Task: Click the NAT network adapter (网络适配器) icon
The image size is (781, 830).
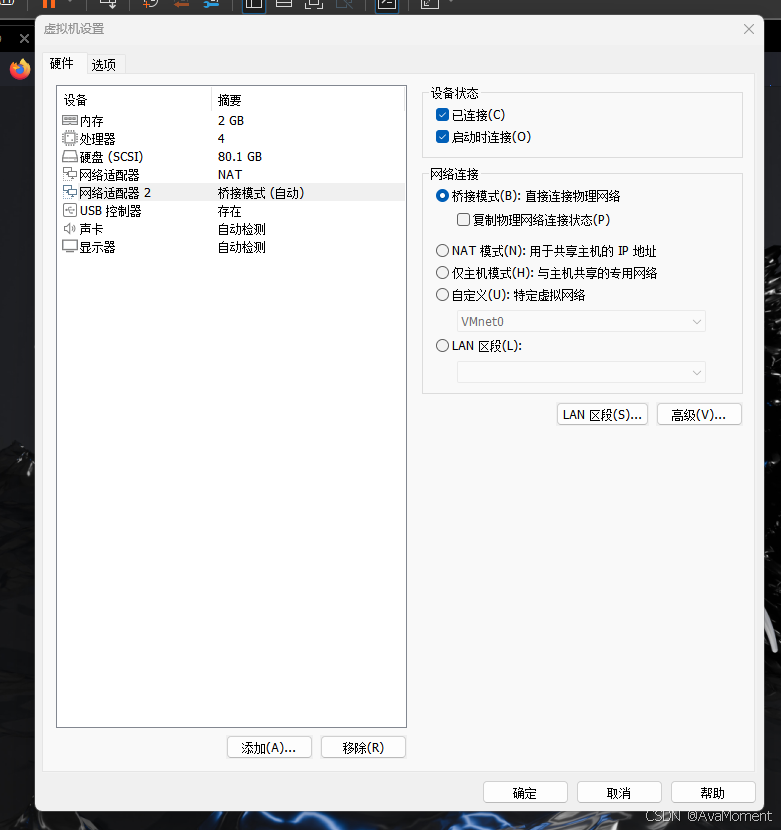Action: pos(69,174)
